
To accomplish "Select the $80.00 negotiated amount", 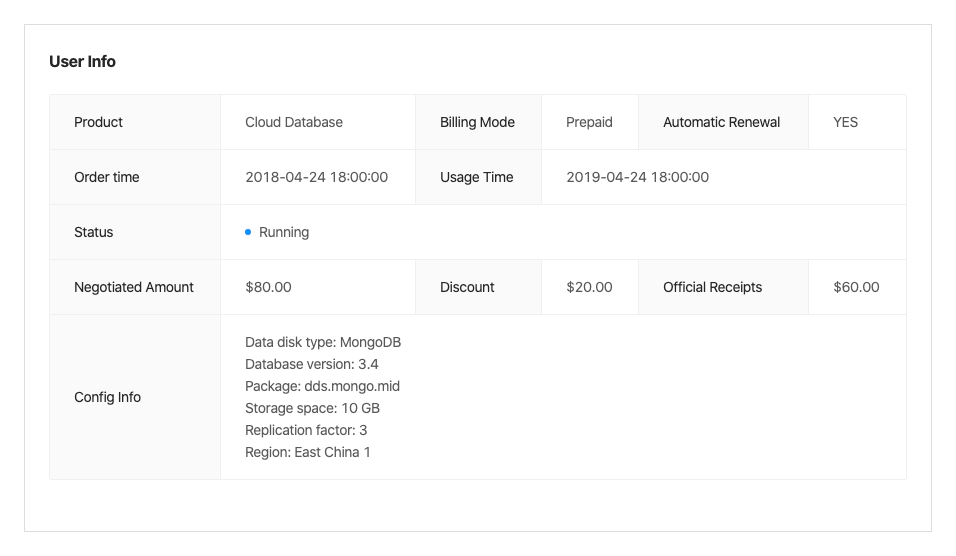I will pyautogui.click(x=268, y=287).
